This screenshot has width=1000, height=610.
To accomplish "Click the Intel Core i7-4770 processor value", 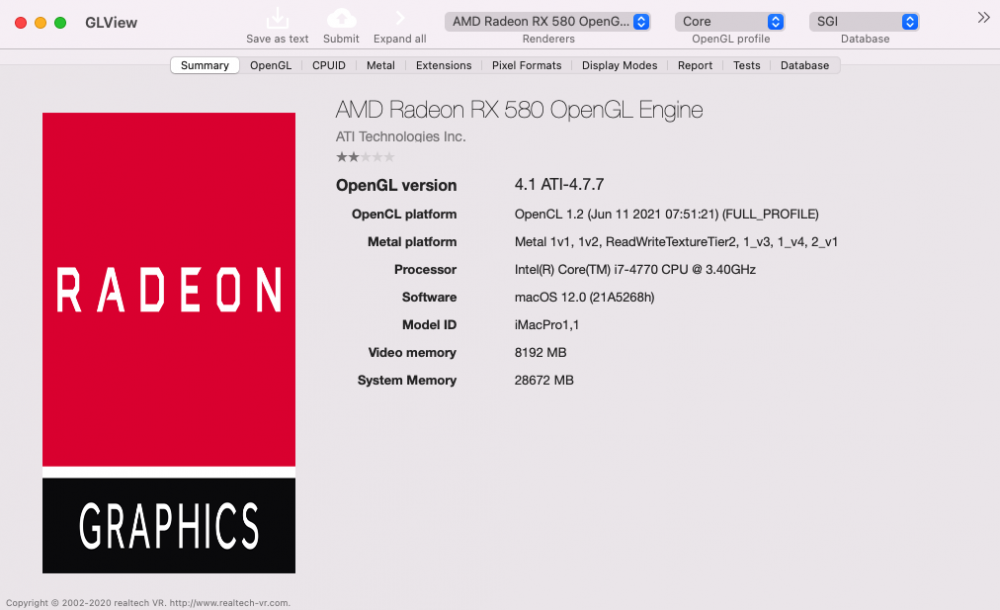I will 635,269.
